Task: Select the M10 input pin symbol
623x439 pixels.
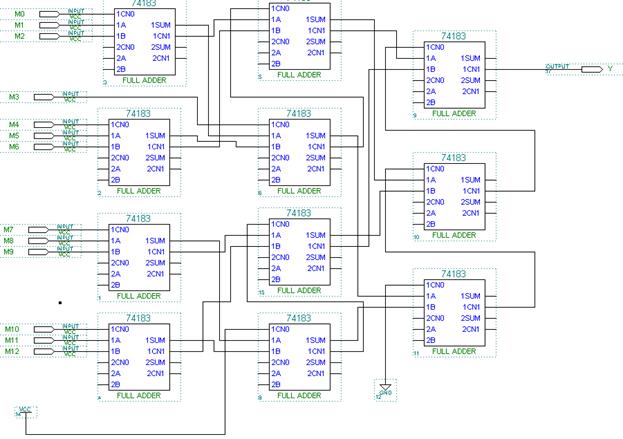Action: point(44,329)
